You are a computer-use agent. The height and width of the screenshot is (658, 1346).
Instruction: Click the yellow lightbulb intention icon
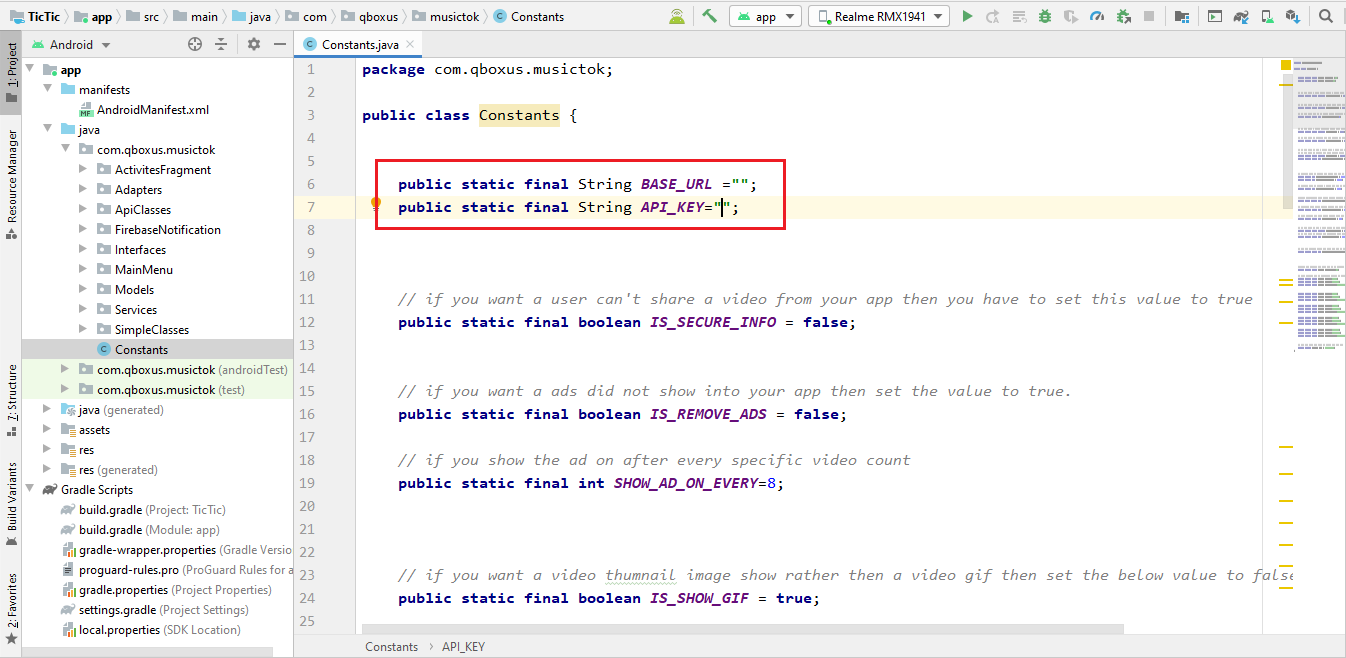pos(376,204)
